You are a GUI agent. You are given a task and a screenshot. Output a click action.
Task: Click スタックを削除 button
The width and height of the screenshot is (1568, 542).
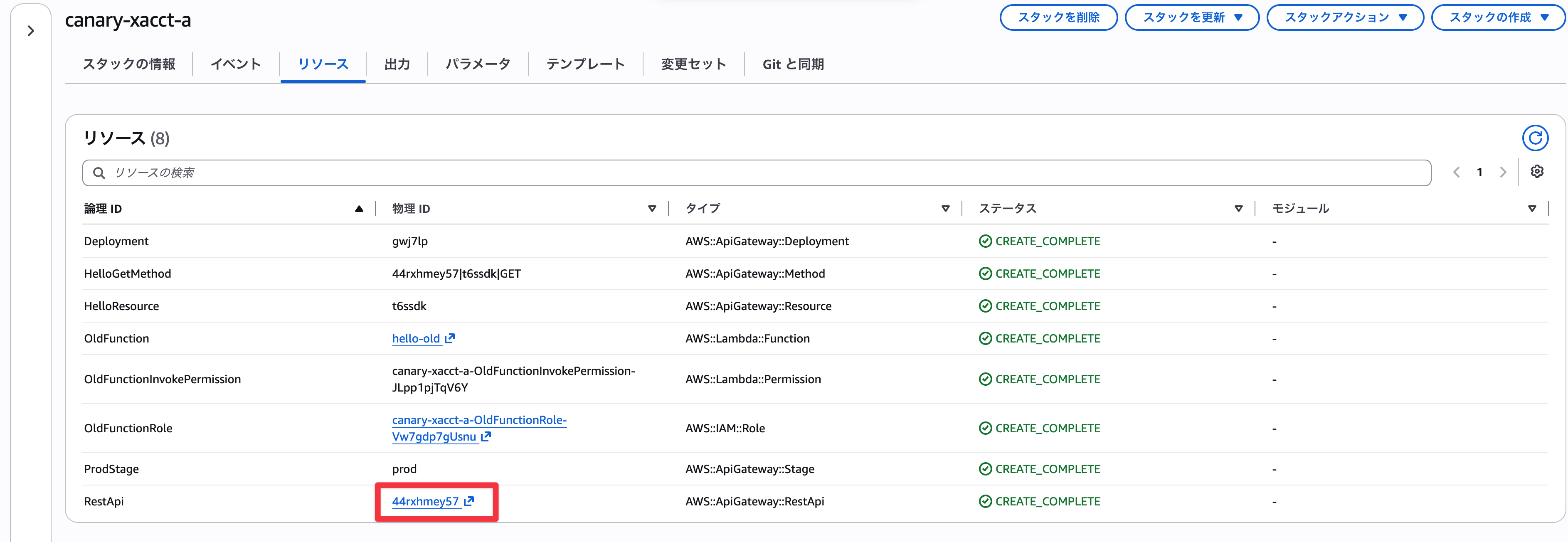point(1058,17)
